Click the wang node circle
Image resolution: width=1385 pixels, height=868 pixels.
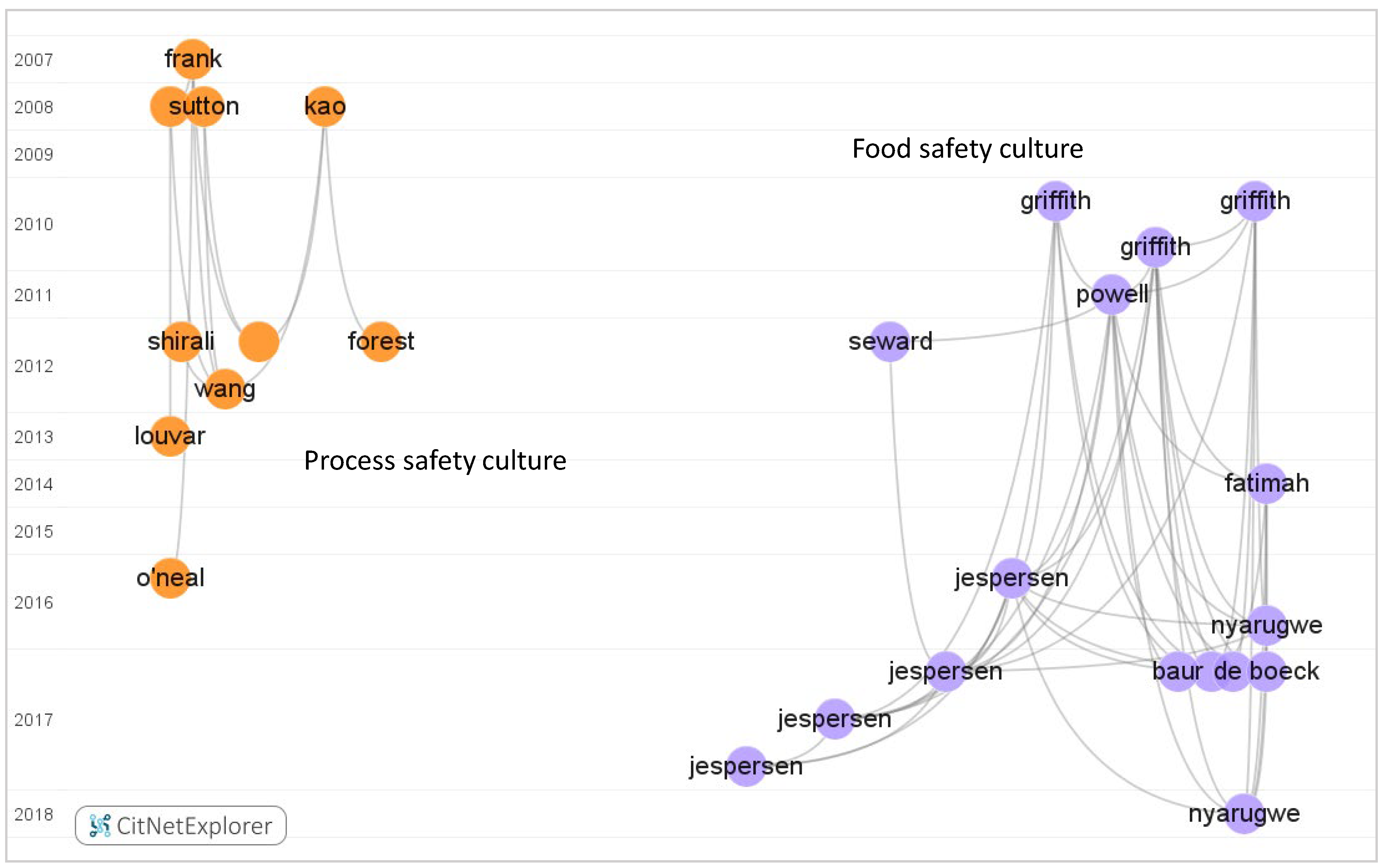tap(225, 389)
